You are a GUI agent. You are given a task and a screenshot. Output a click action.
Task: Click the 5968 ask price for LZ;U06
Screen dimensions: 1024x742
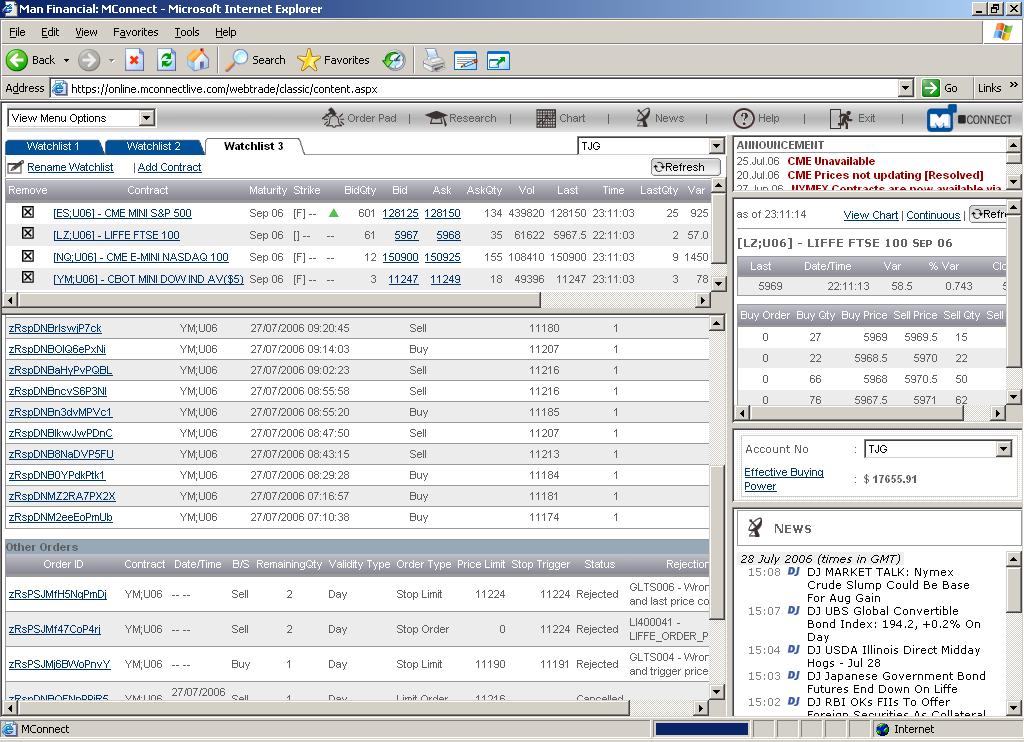click(x=448, y=235)
